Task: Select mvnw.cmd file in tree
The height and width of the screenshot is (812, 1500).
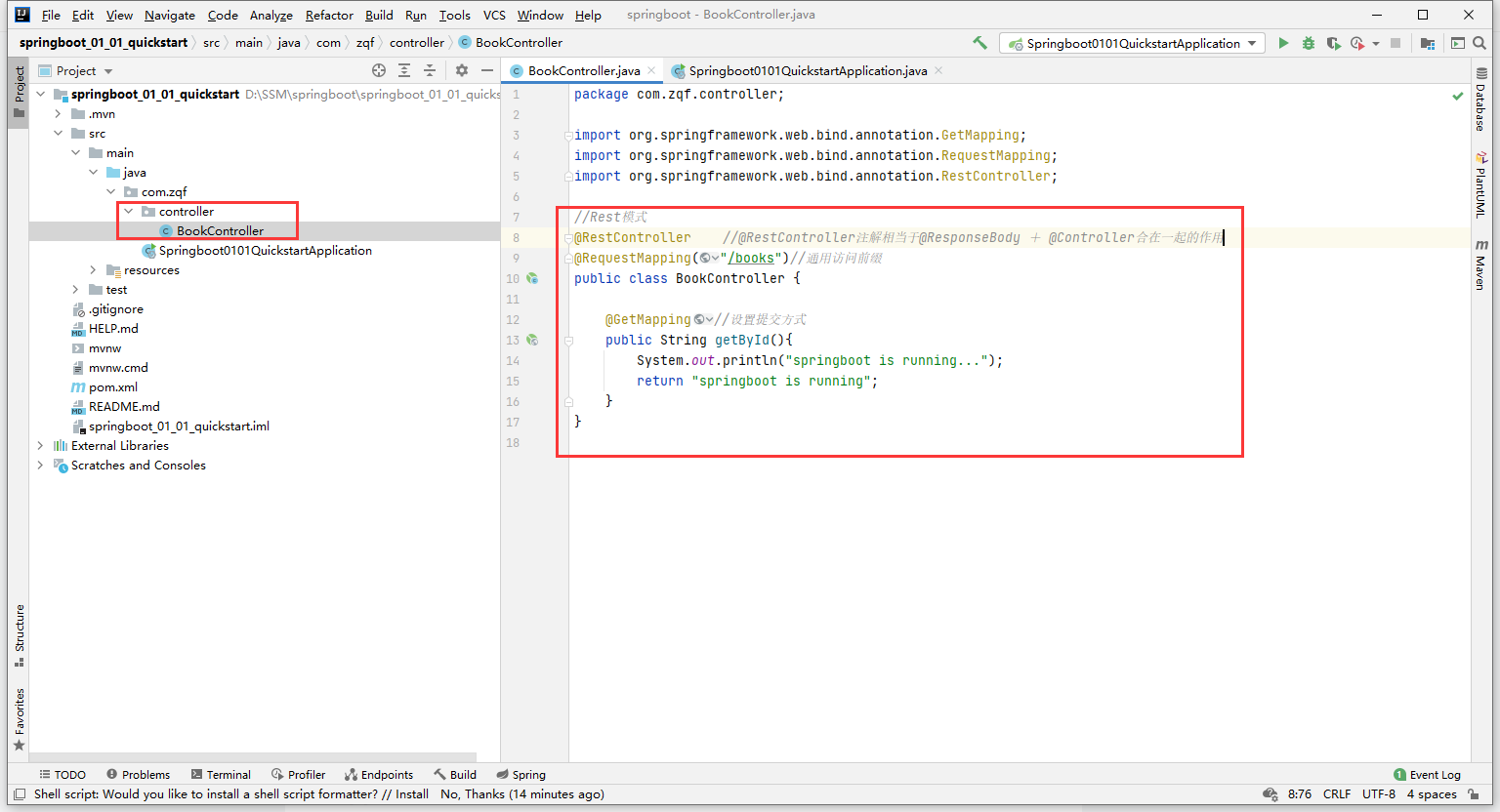Action: [x=109, y=368]
